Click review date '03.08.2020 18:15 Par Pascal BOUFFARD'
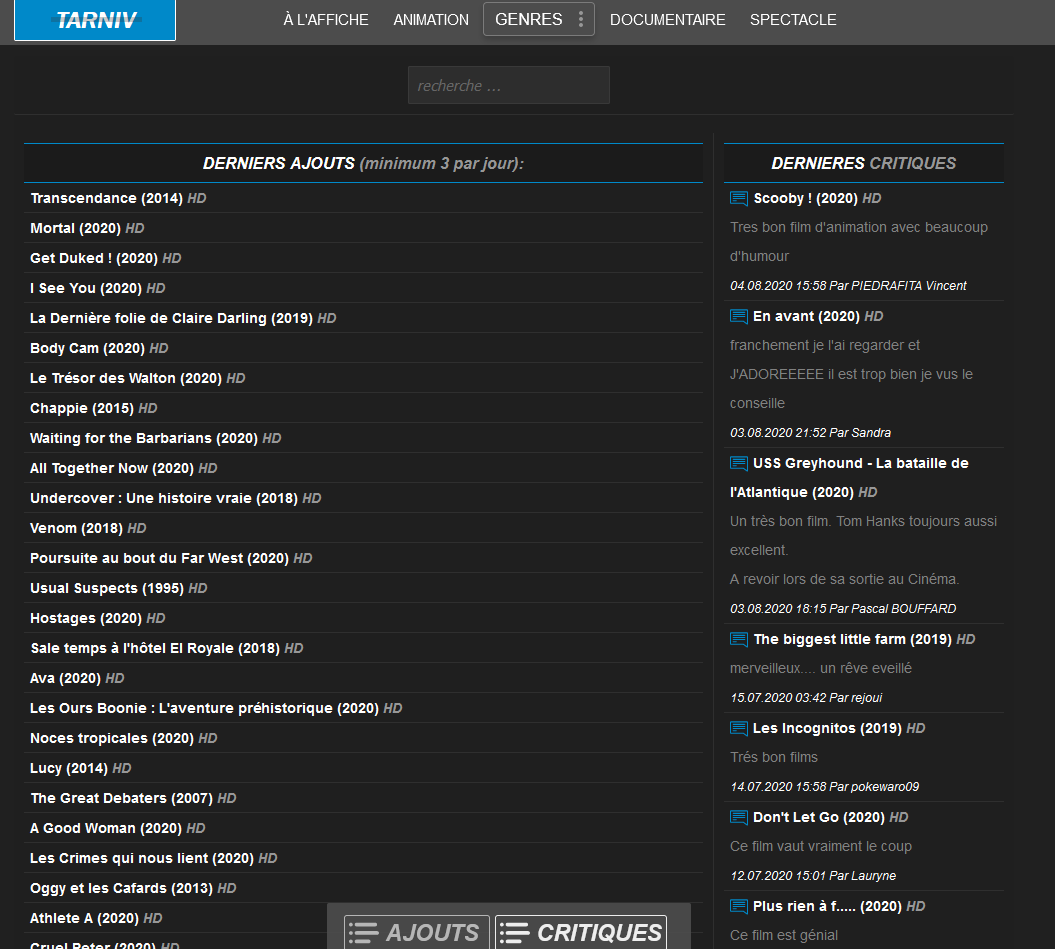 coord(843,609)
